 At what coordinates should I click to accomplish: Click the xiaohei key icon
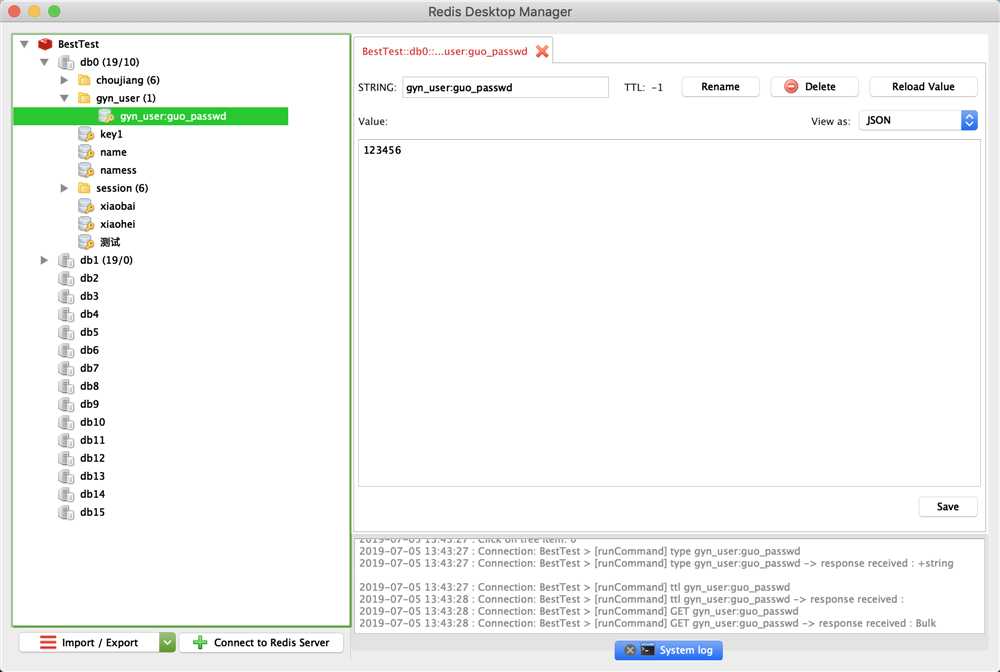pyautogui.click(x=85, y=224)
